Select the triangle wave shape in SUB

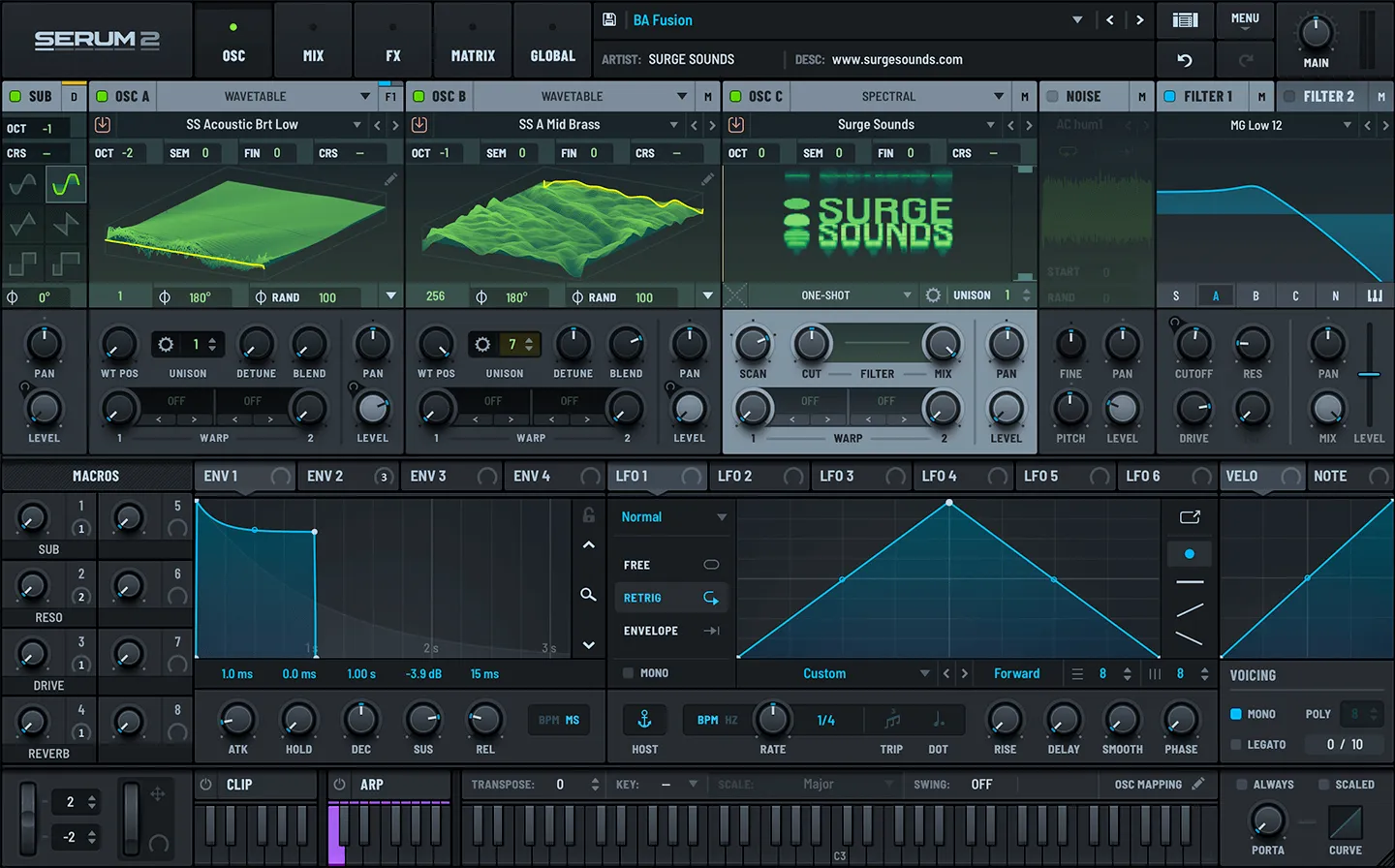point(22,225)
